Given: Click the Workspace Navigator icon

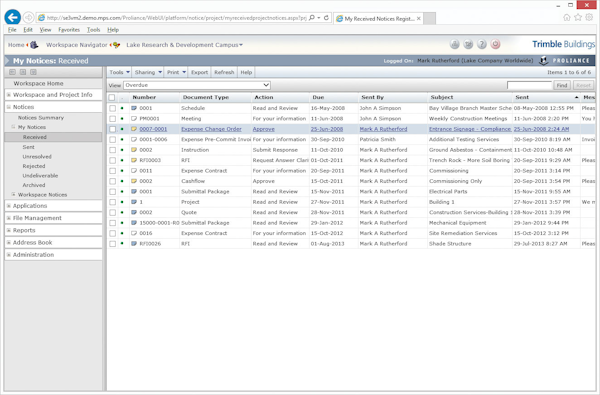Looking at the screenshot, I should click(x=115, y=45).
